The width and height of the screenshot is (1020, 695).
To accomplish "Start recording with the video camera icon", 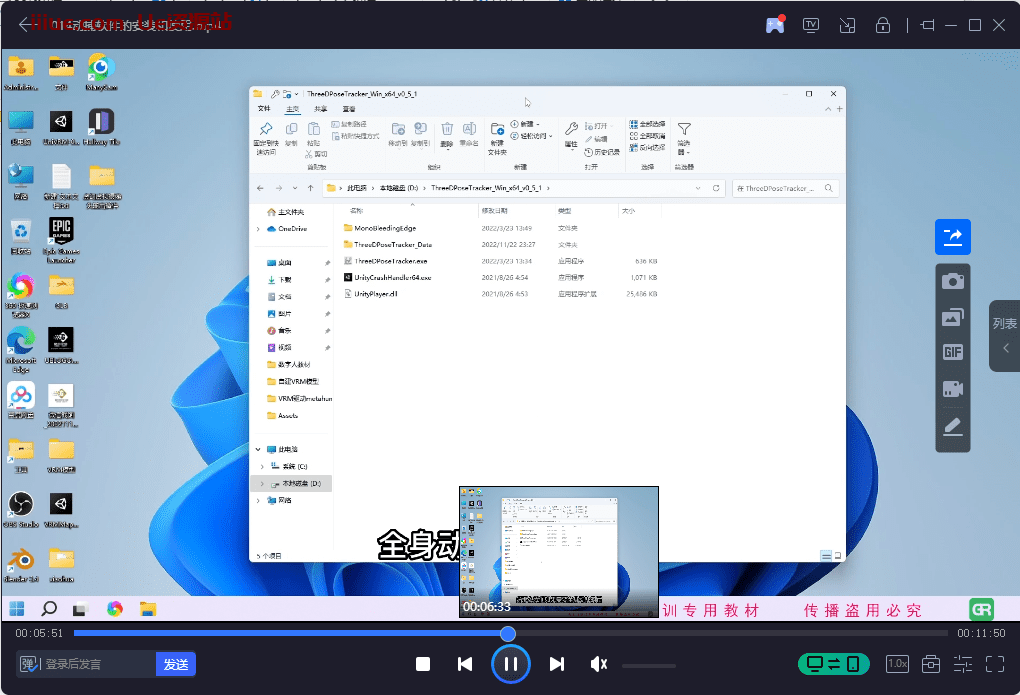I will point(952,389).
